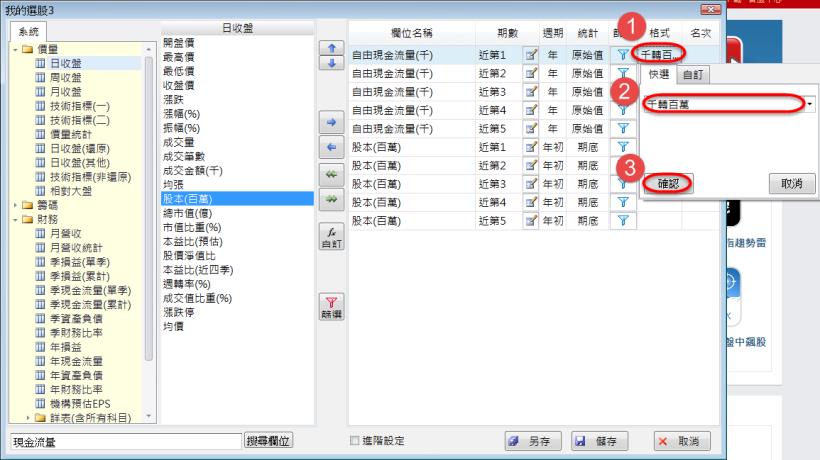
Task: Collapse the 價量 folder in tree
Action: pos(15,49)
